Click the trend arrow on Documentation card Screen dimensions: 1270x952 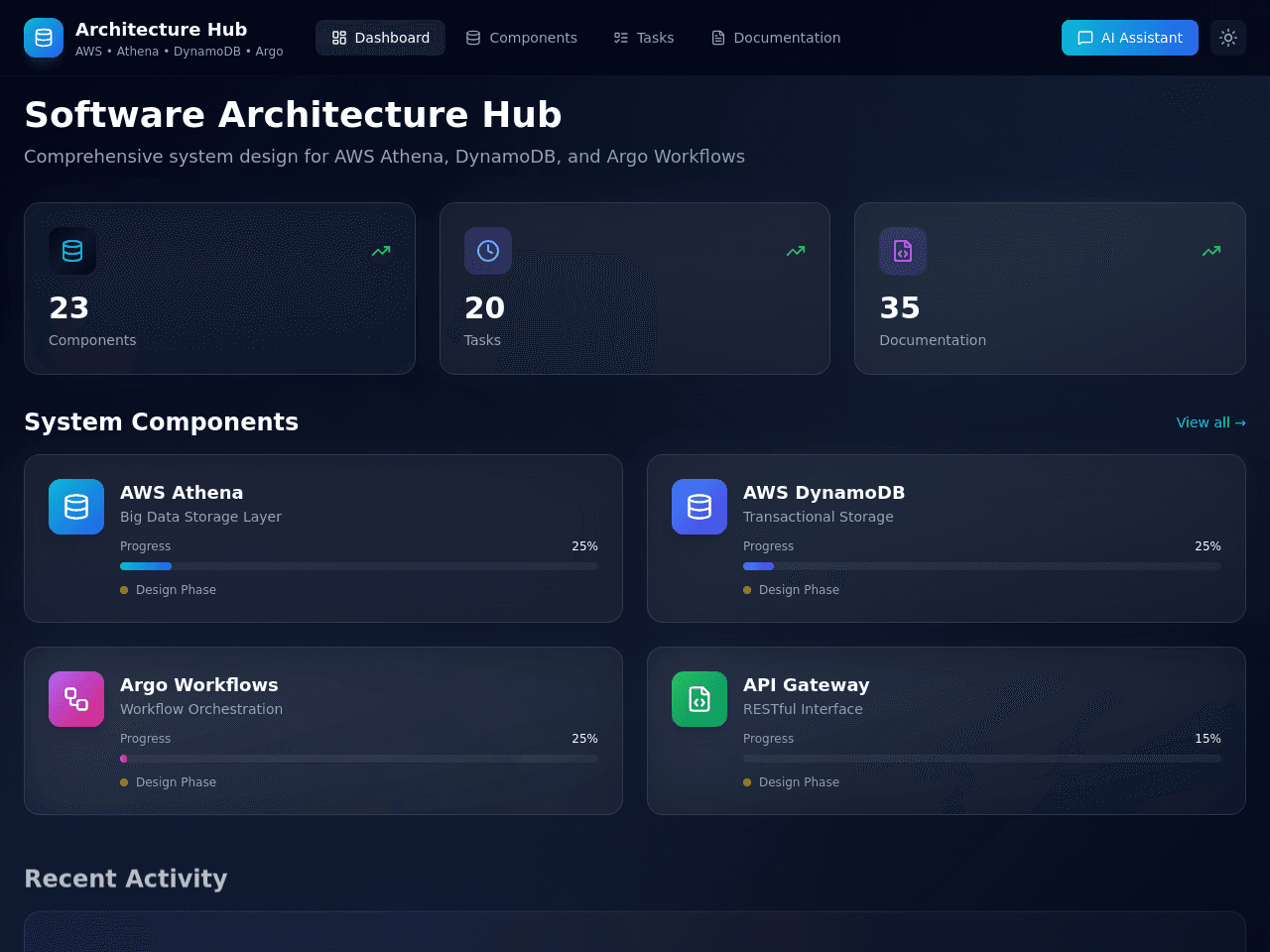1211,251
